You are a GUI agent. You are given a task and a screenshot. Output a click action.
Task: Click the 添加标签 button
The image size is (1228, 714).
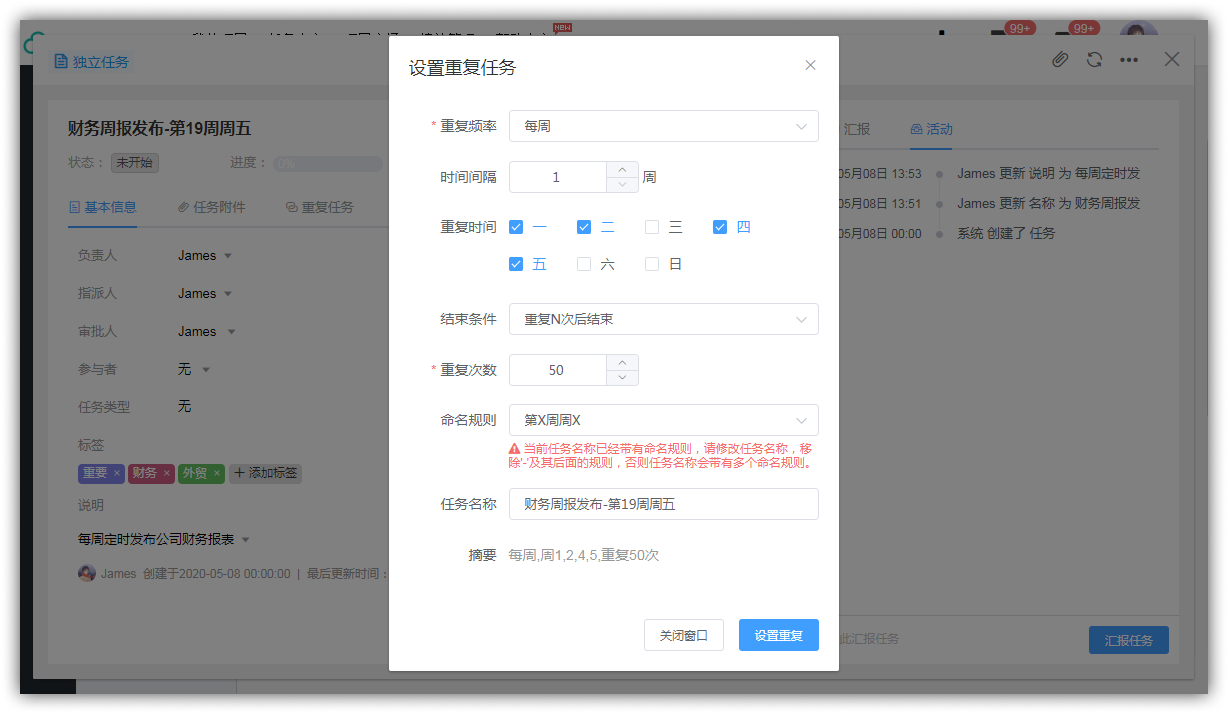[265, 473]
